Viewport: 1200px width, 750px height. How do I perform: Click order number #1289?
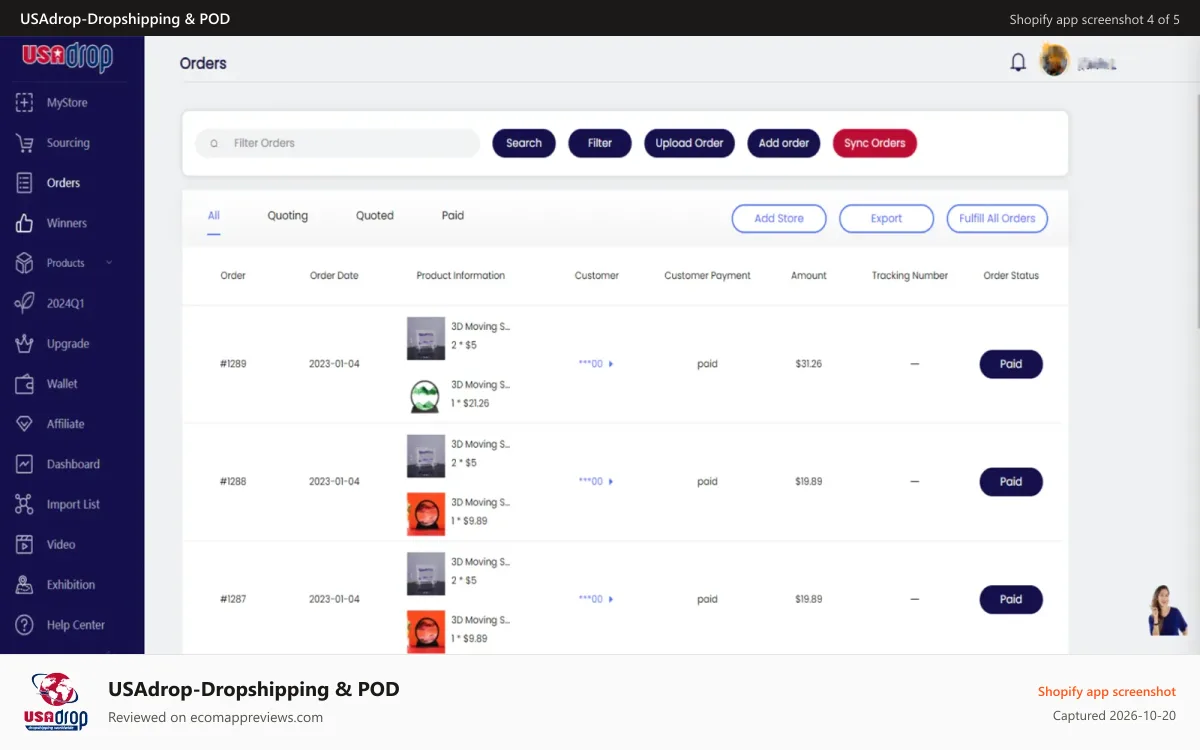(x=233, y=364)
